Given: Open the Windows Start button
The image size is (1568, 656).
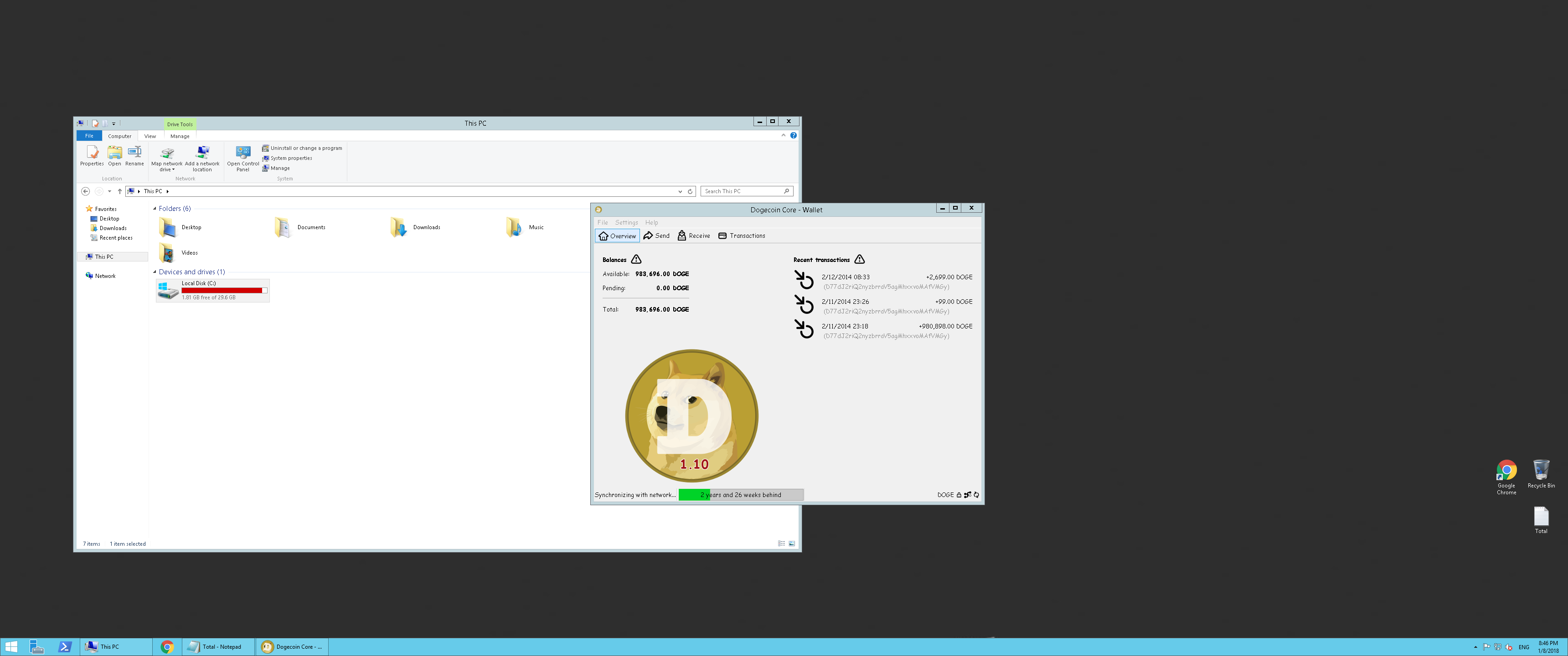Looking at the screenshot, I should [x=11, y=647].
